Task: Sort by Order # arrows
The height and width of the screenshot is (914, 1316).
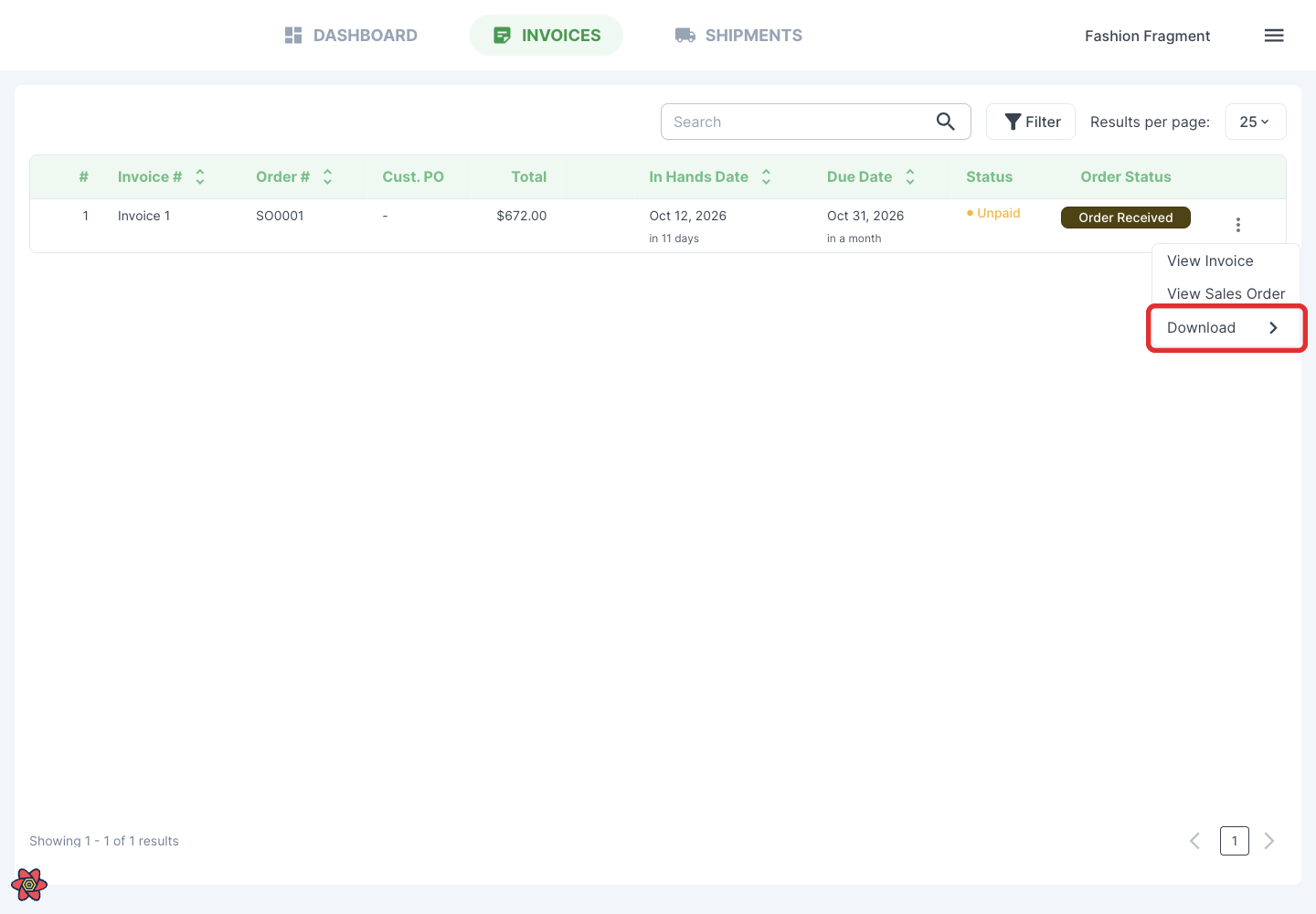Action: (327, 177)
